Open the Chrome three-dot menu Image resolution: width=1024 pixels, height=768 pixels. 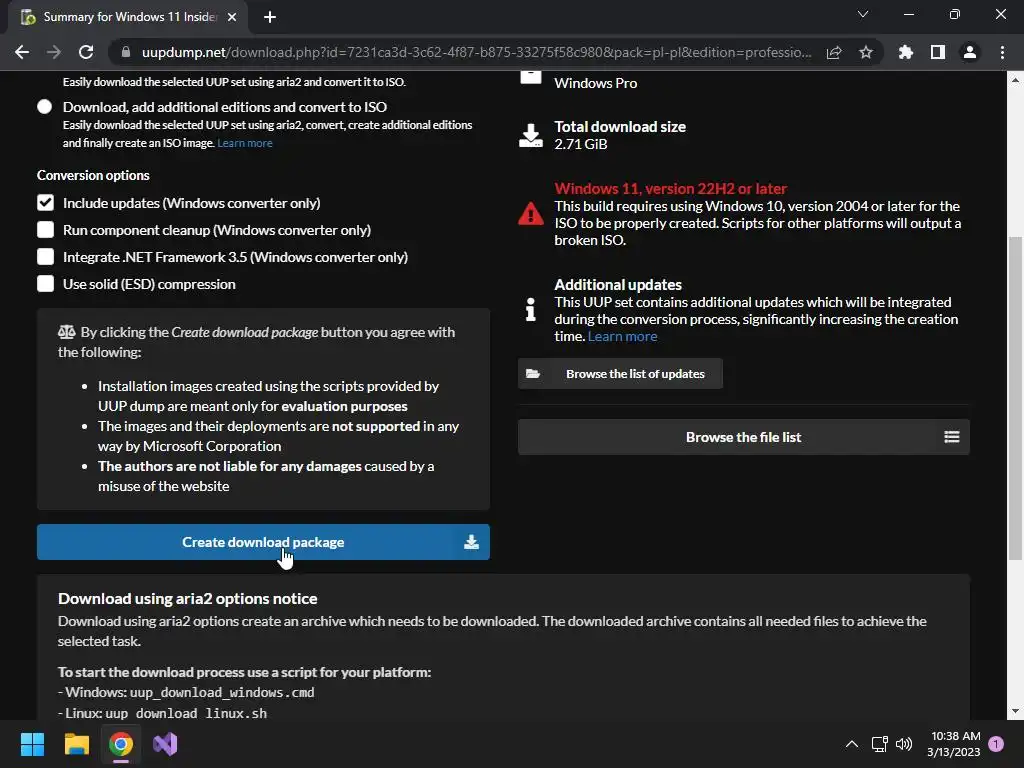(x=1002, y=52)
